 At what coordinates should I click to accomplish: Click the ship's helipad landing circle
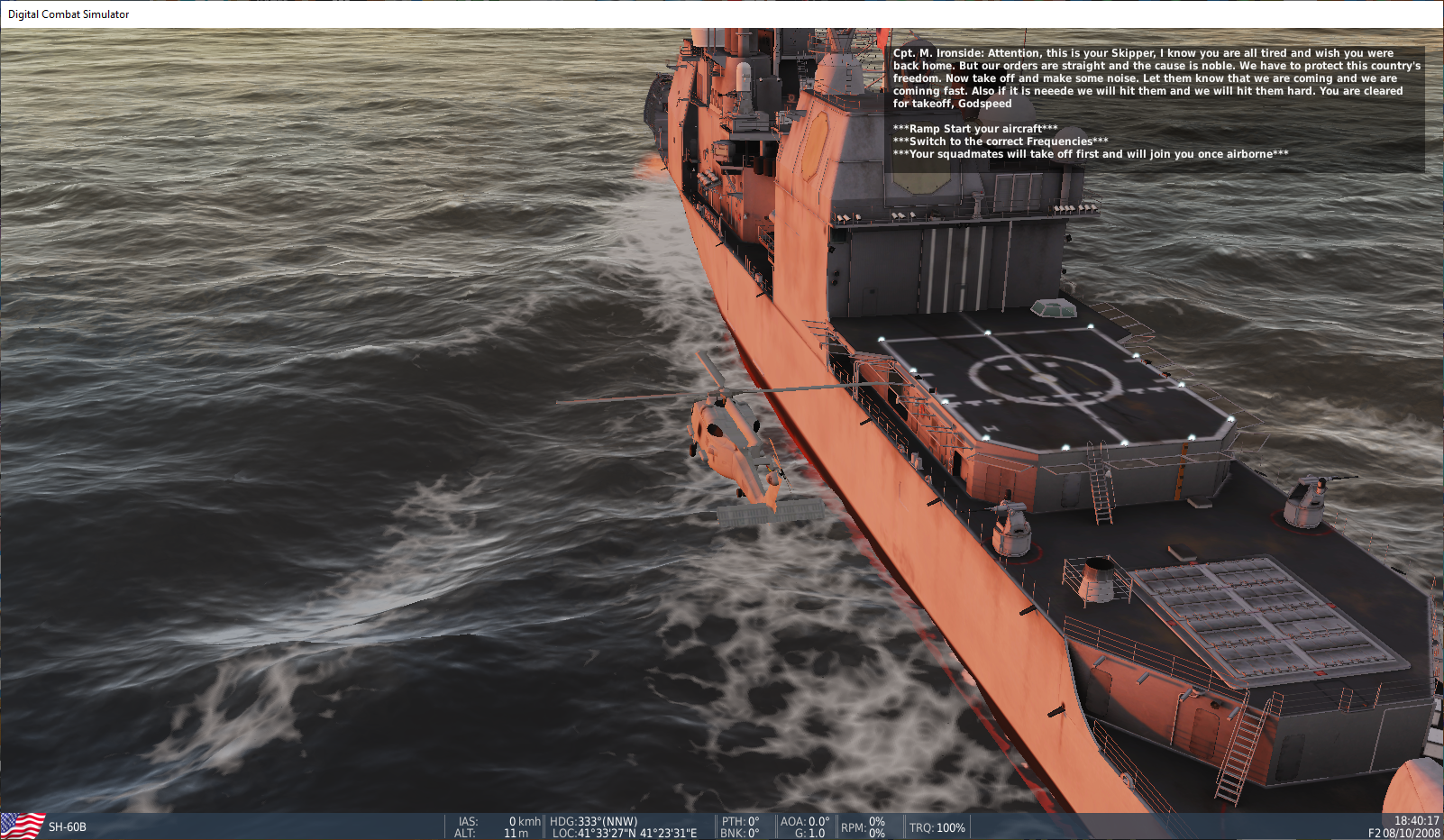[x=1046, y=377]
